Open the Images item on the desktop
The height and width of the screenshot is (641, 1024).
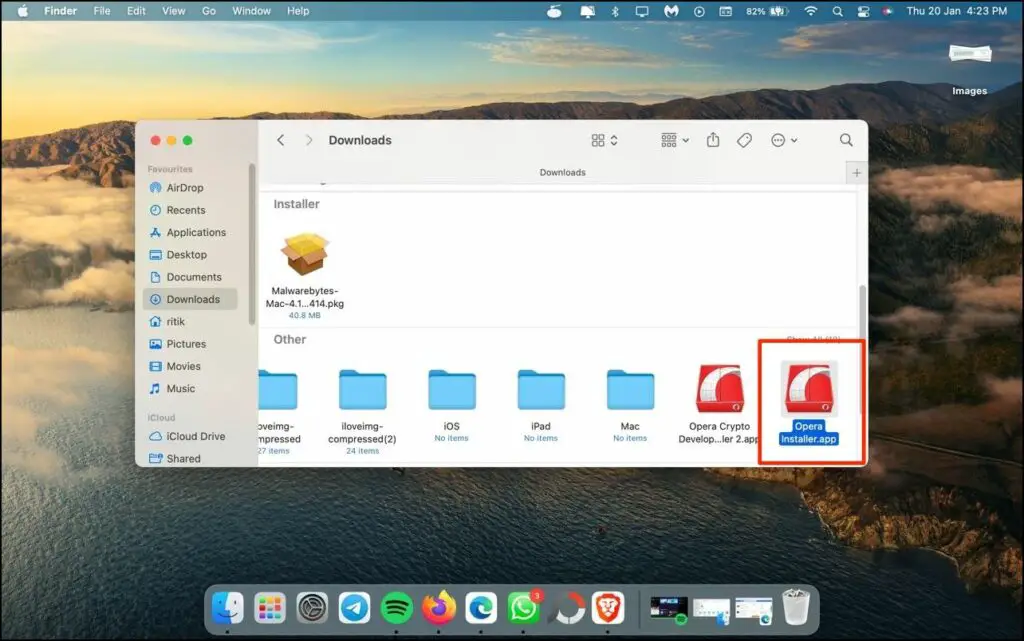pos(970,69)
